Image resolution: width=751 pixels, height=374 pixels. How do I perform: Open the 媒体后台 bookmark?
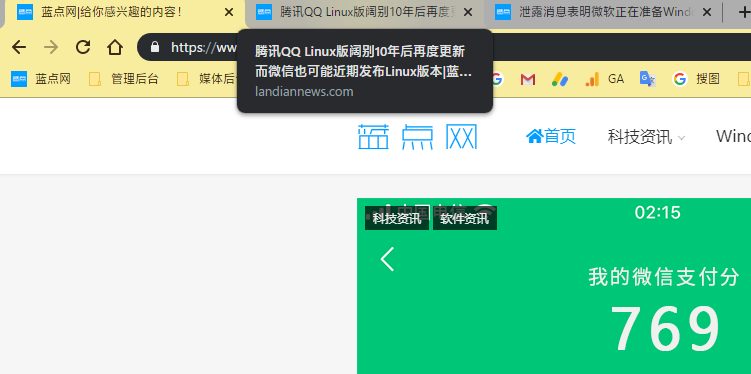(206, 79)
